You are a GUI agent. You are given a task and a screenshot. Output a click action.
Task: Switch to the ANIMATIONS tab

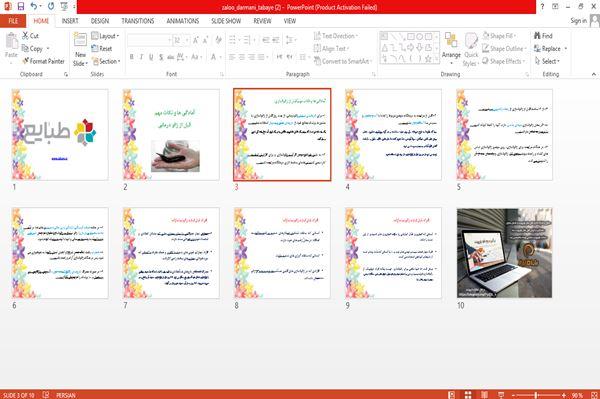(183, 21)
